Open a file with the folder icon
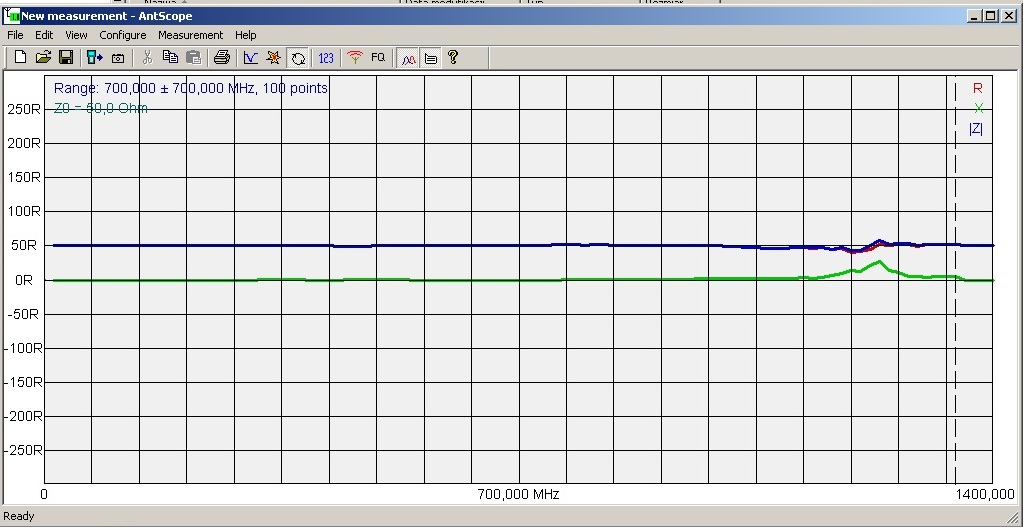This screenshot has height=527, width=1023. [43, 58]
